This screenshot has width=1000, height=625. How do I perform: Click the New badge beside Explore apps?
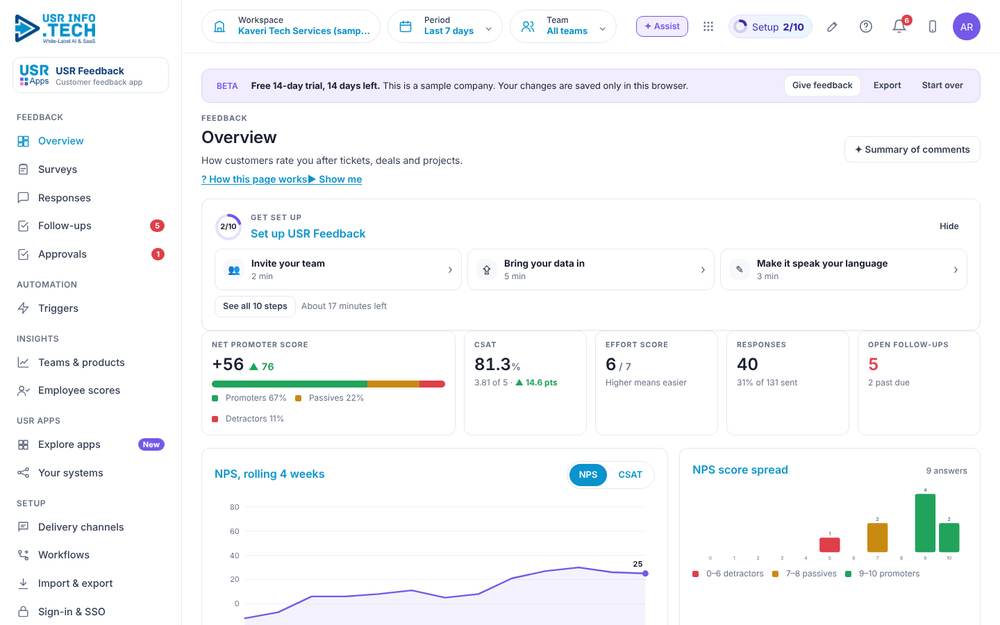pyautogui.click(x=151, y=445)
